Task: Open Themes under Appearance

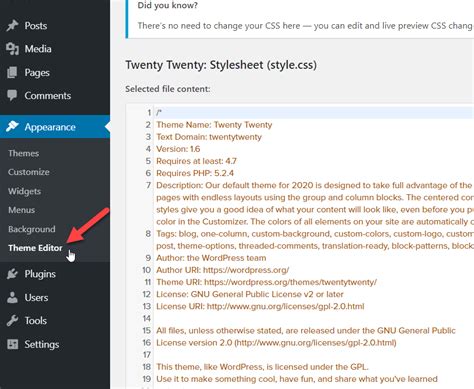Action: [23, 153]
